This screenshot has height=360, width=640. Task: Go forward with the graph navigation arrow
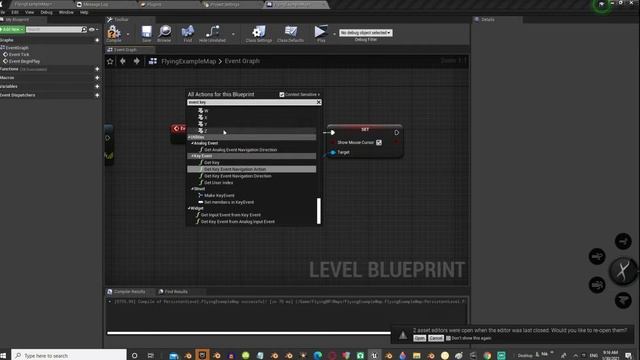click(137, 61)
